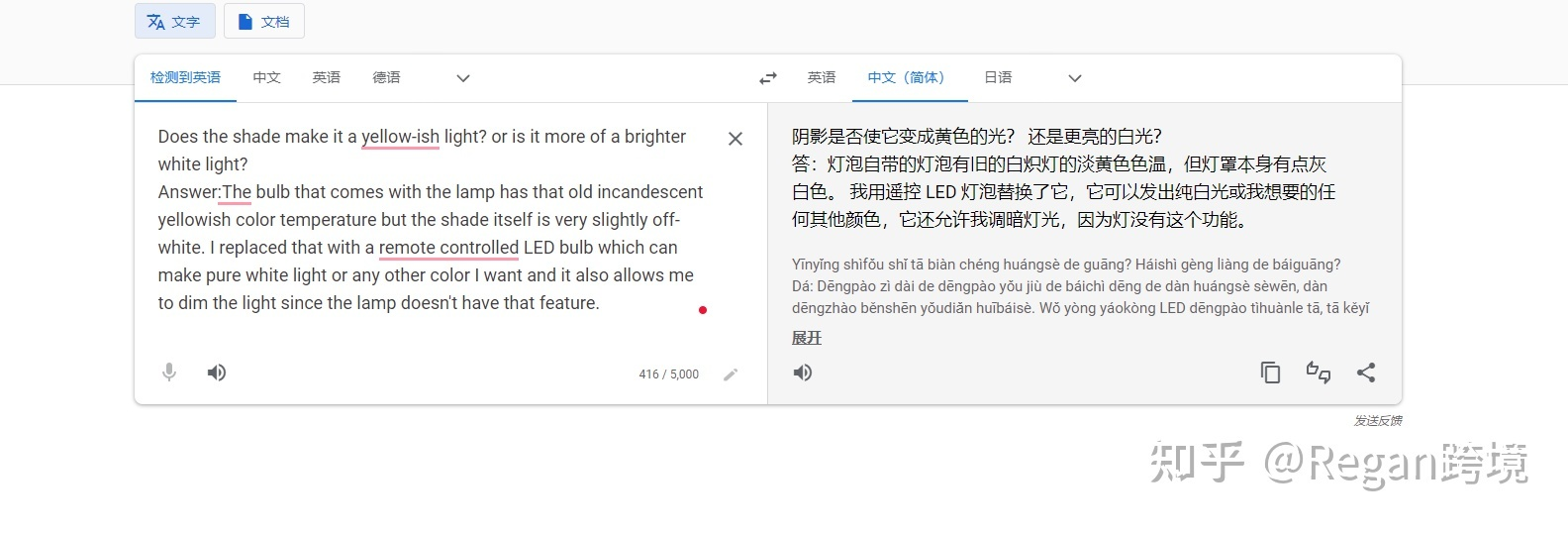Share the translation result
Screen dimensions: 1568x533
click(1366, 373)
